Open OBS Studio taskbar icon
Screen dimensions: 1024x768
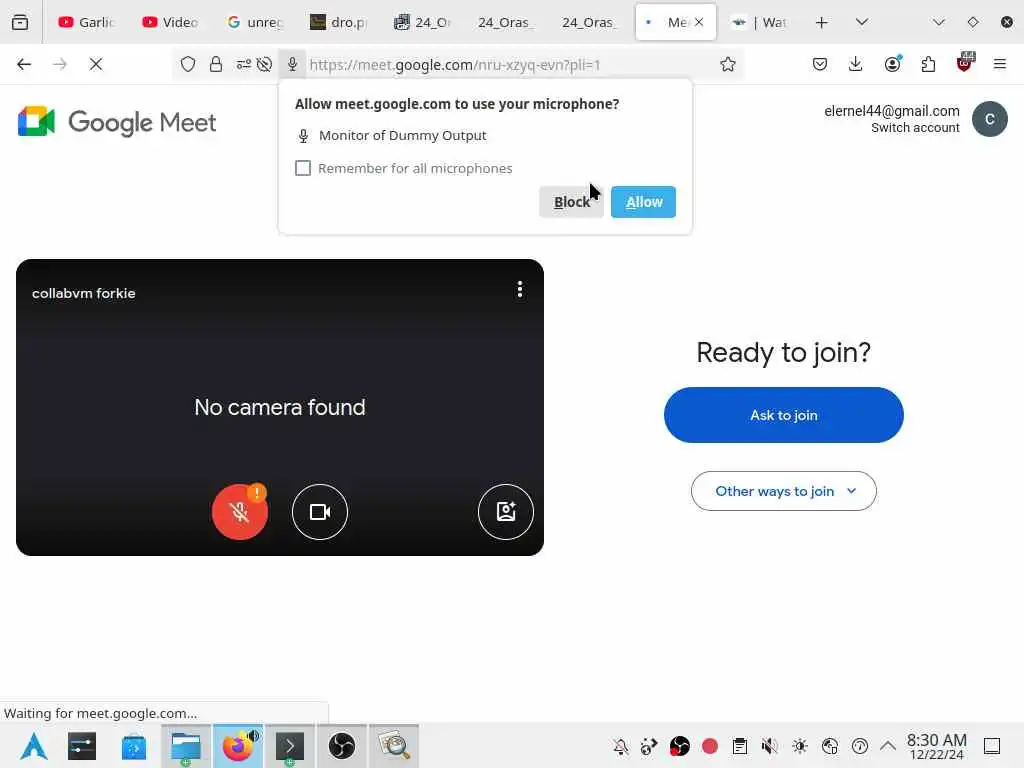coord(342,746)
